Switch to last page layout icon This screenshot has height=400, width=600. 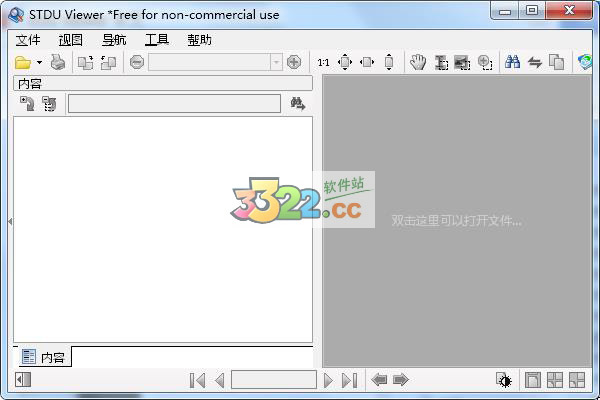577,380
